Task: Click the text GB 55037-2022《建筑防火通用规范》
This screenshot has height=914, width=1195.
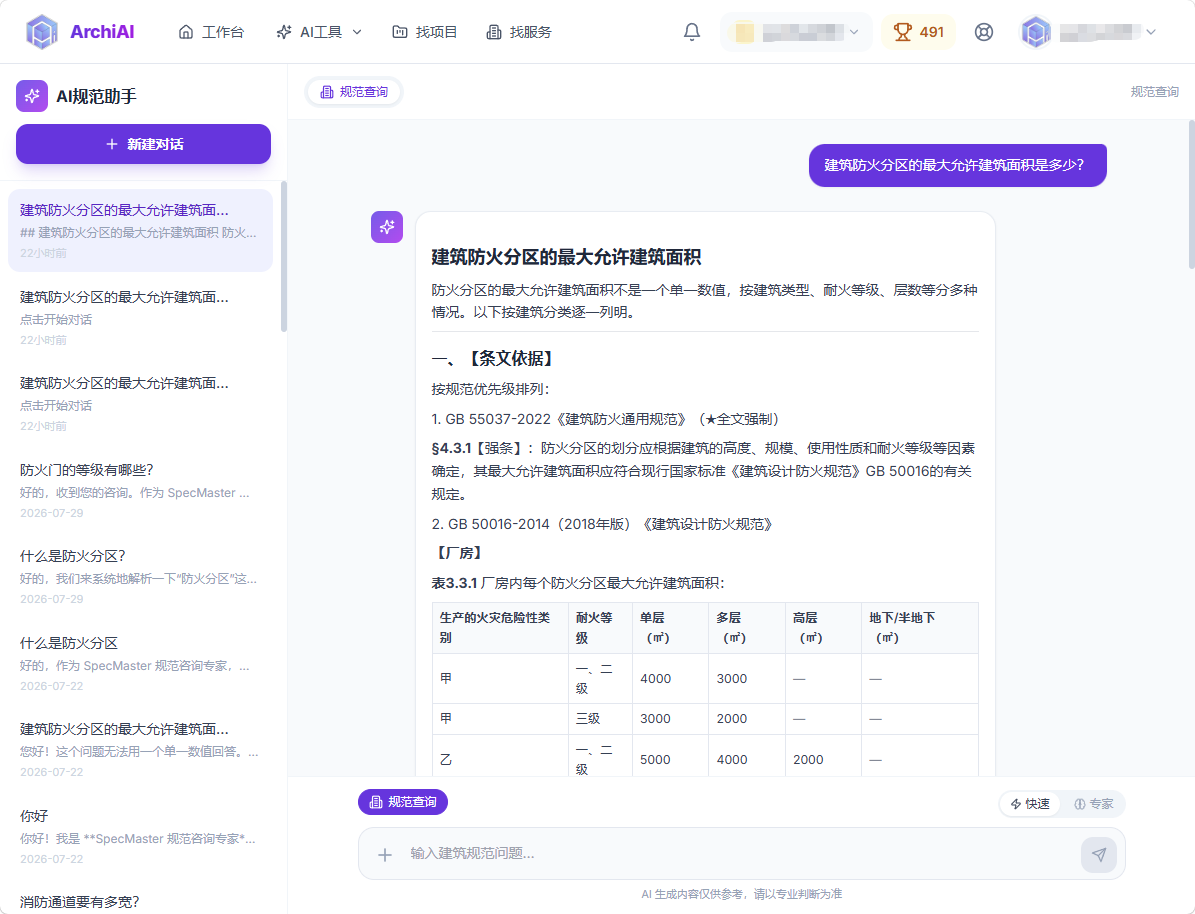Action: tap(565, 419)
